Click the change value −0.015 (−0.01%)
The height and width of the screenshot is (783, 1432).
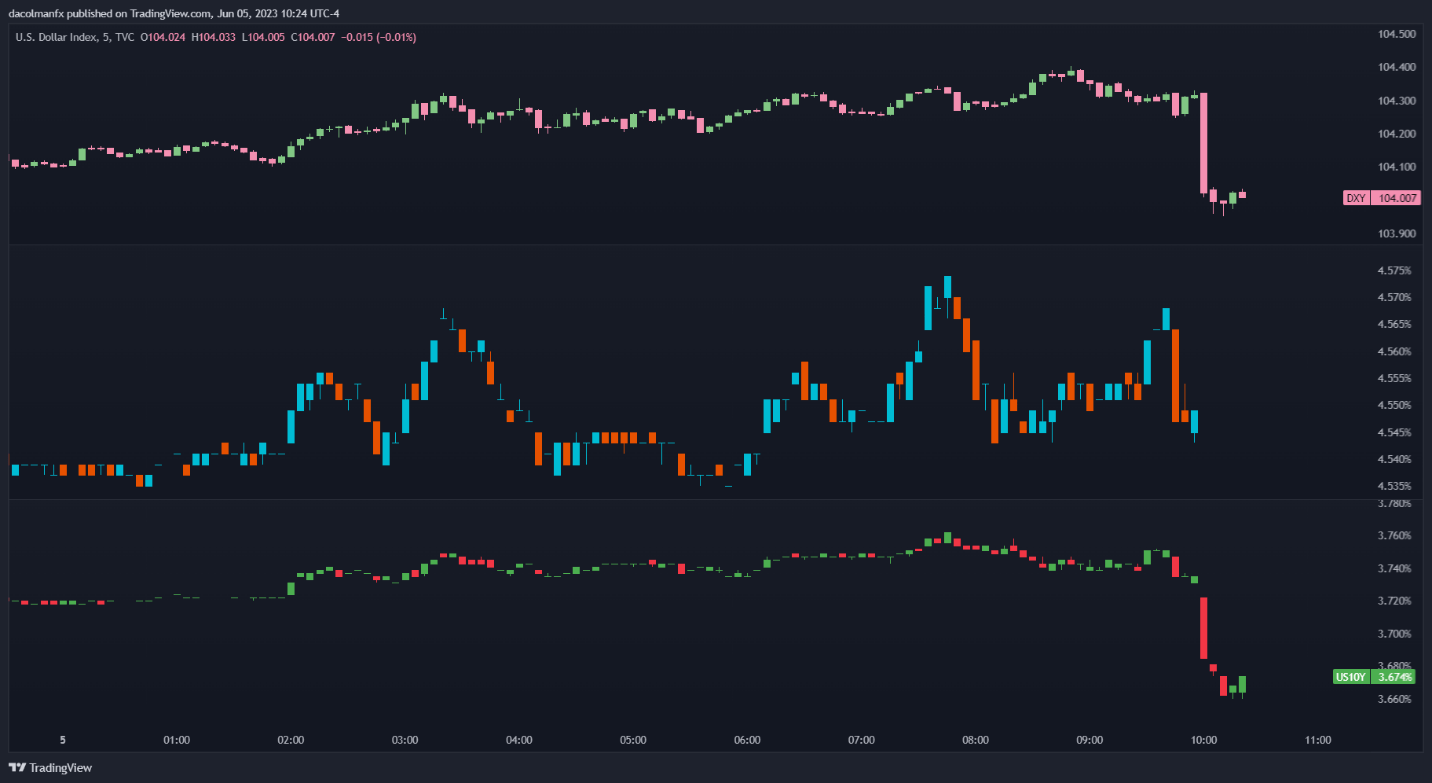click(379, 37)
